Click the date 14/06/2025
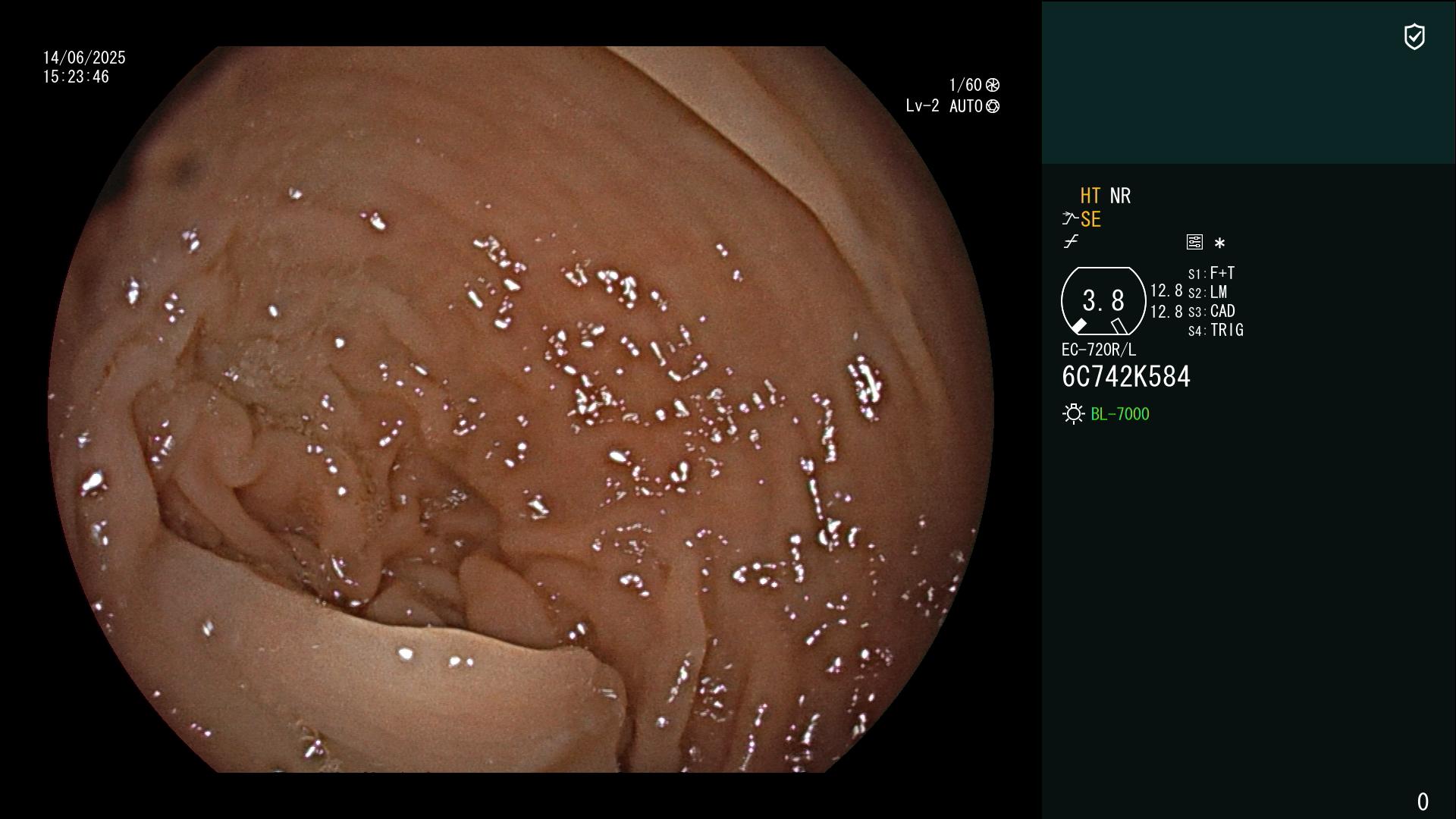Viewport: 1456px width, 819px height. click(x=84, y=58)
